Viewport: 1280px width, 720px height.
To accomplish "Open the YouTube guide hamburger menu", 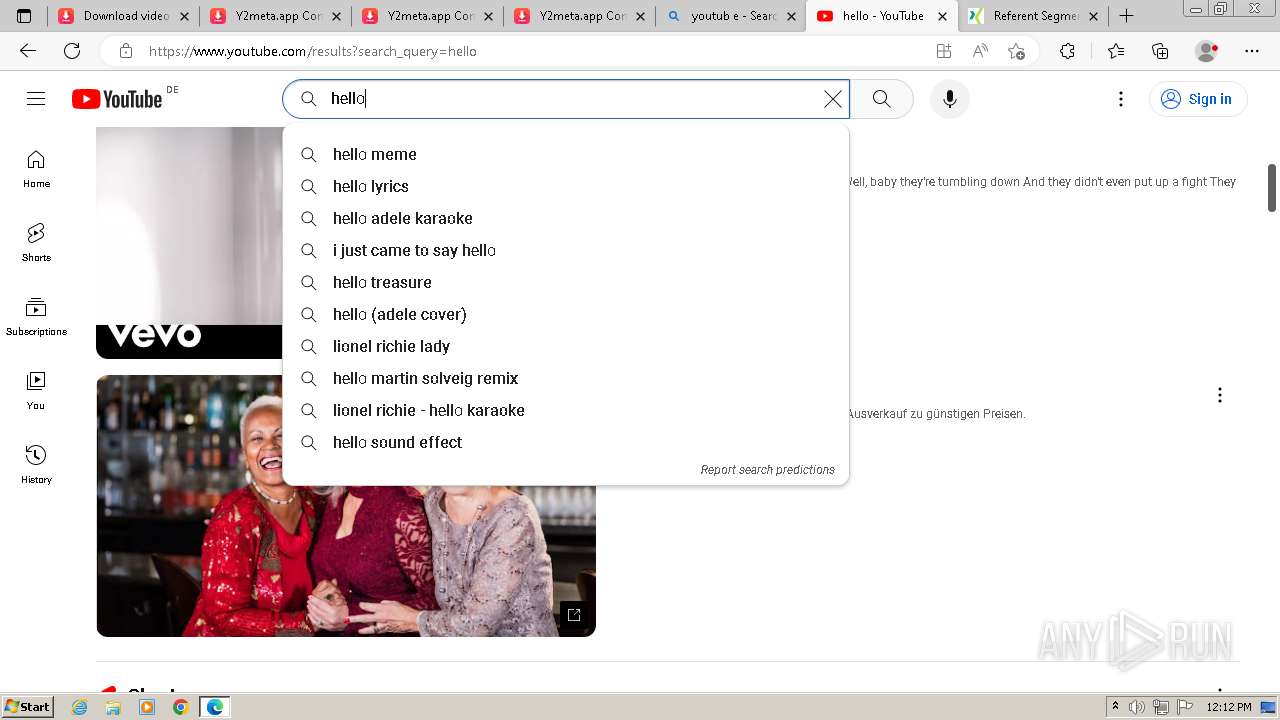I will click(x=36, y=98).
